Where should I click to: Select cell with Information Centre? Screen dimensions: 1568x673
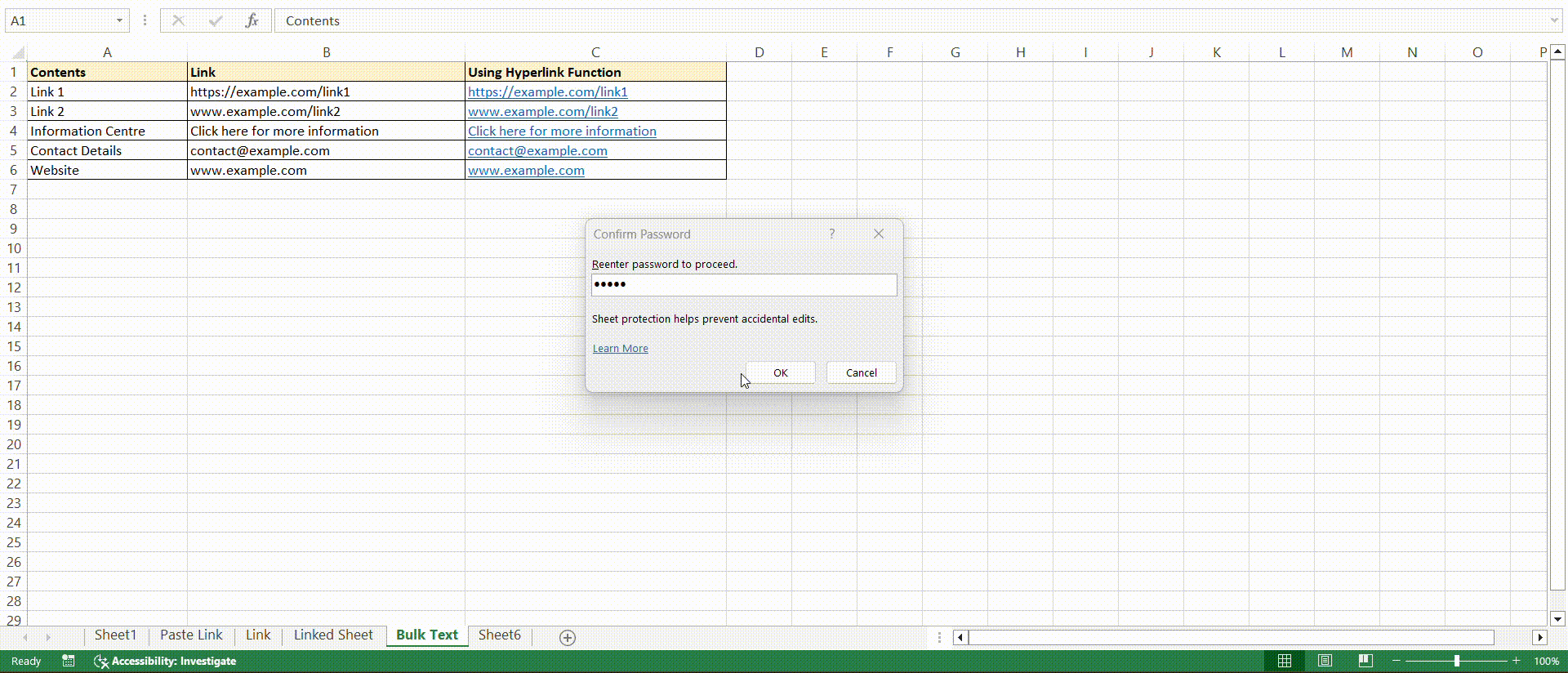(x=107, y=131)
